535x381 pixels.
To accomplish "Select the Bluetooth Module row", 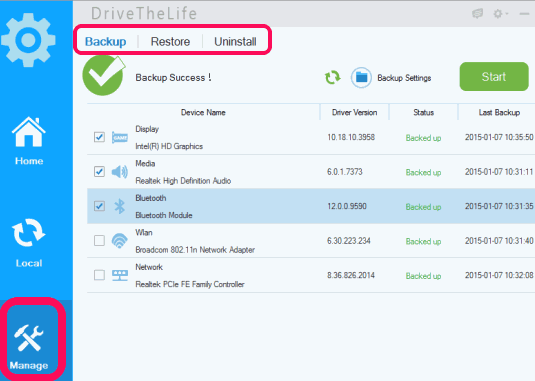I will click(x=311, y=206).
